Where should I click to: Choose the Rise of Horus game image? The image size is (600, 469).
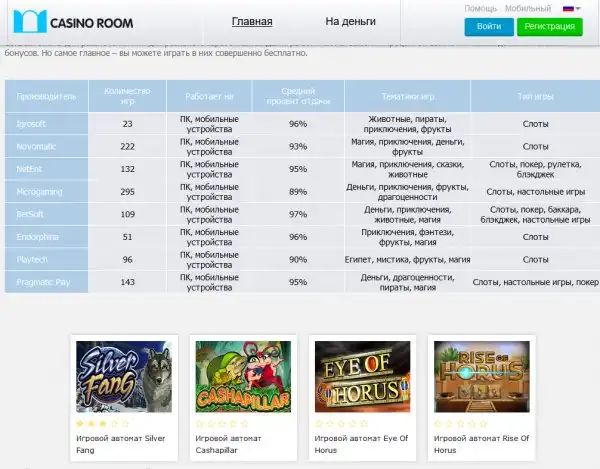pyautogui.click(x=480, y=377)
